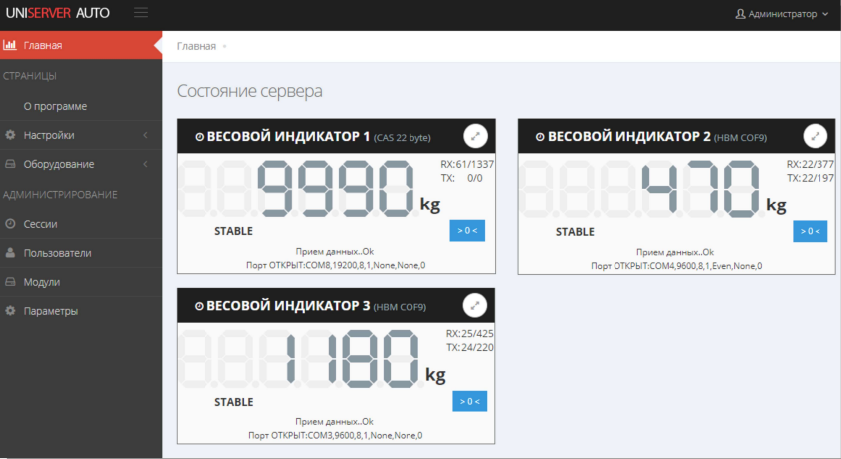Viewport: 841px width, 459px height.
Task: Click STABLE status in indicator 2
Action: [575, 232]
